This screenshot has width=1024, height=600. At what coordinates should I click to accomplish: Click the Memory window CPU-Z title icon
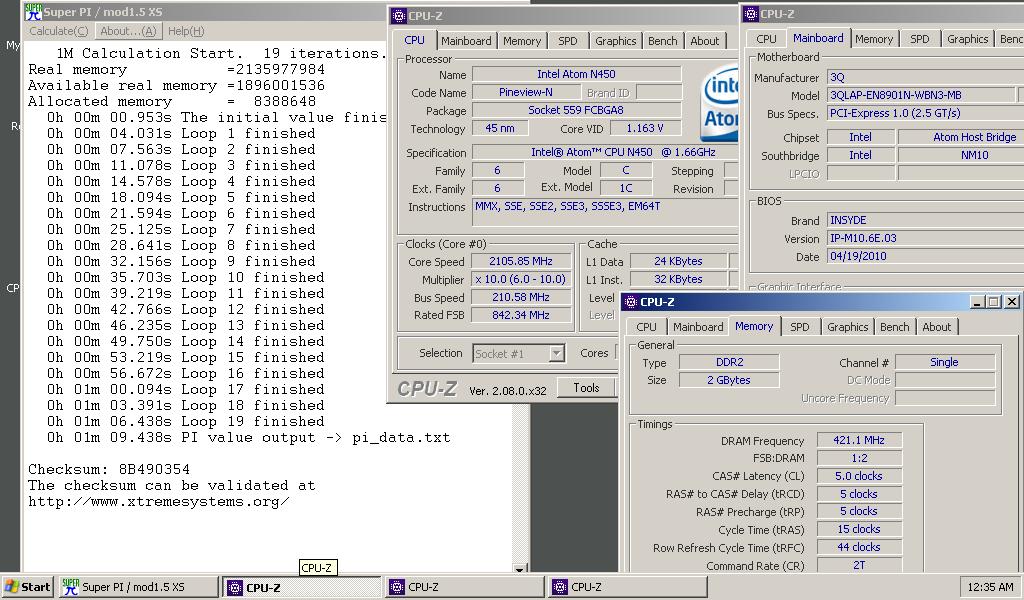(x=631, y=302)
